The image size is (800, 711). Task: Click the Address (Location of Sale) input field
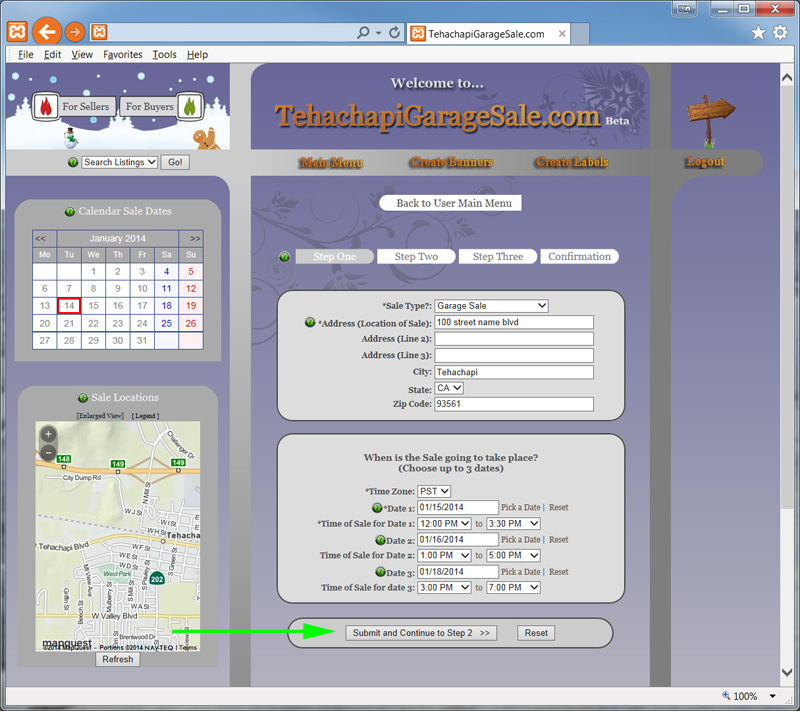tap(514, 322)
